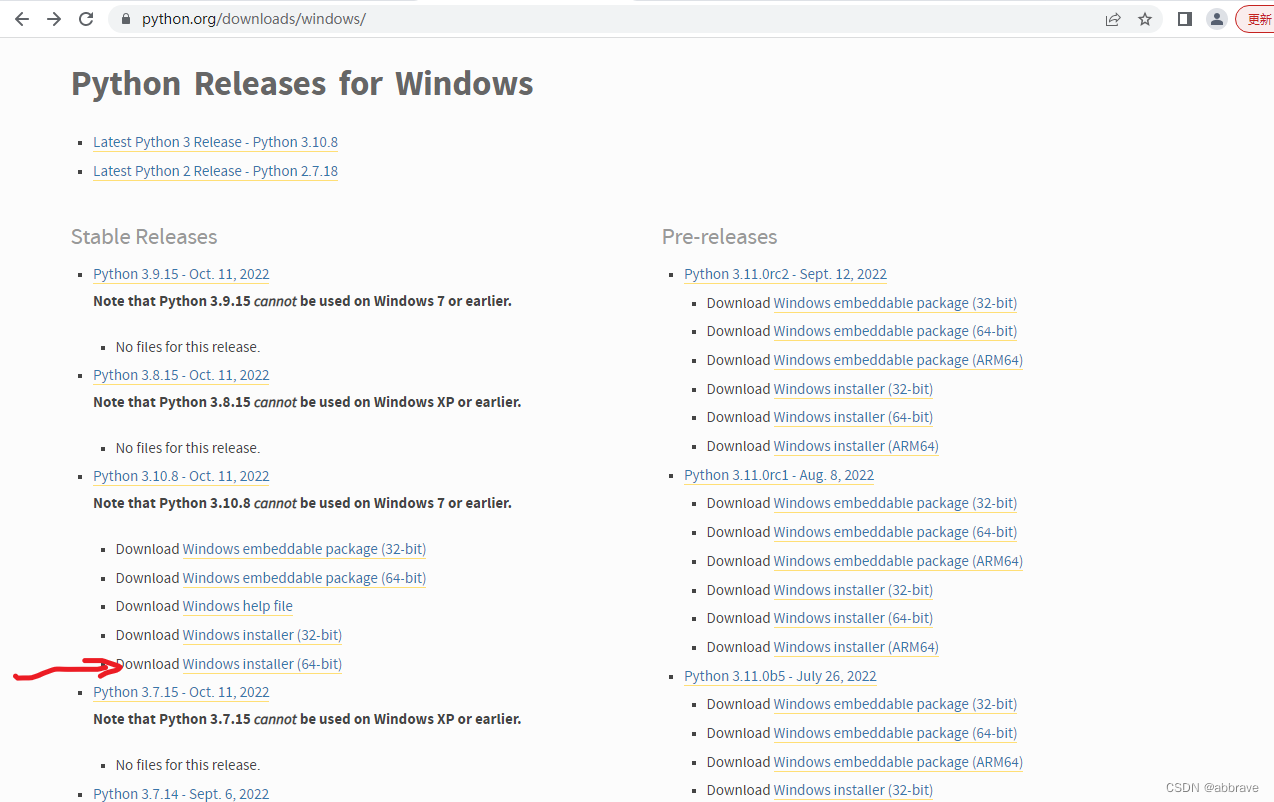Open the browser side panel icon
This screenshot has height=802, width=1274.
point(1185,19)
